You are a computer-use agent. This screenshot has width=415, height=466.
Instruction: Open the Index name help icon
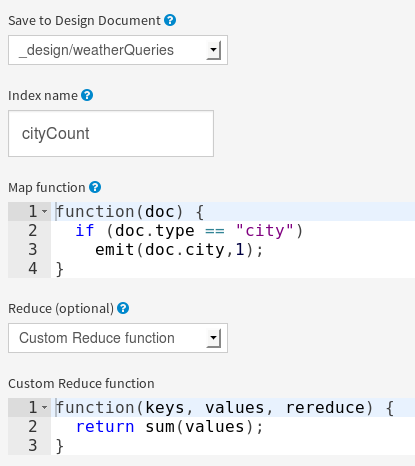[87, 95]
